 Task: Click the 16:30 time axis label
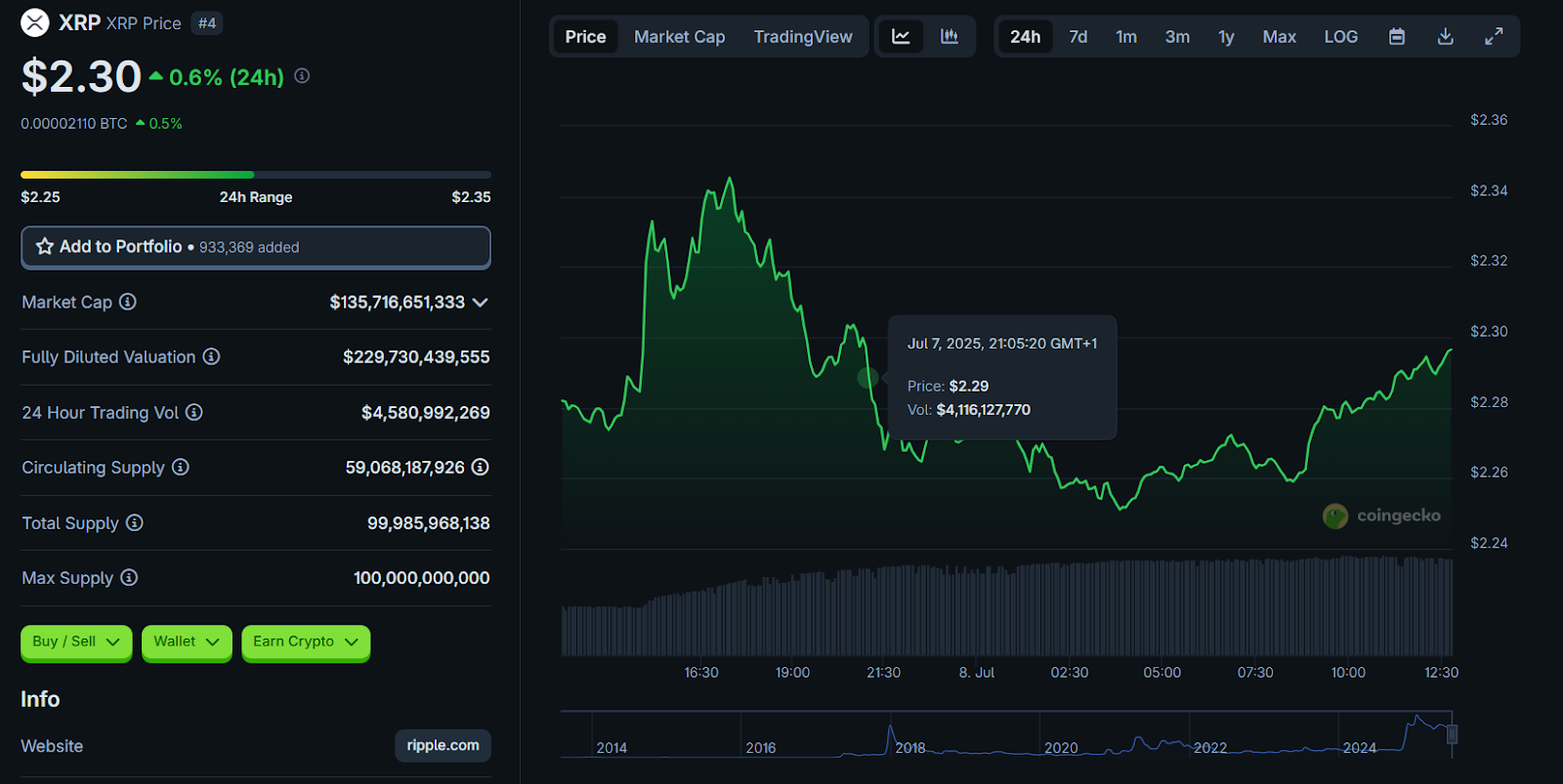701,673
